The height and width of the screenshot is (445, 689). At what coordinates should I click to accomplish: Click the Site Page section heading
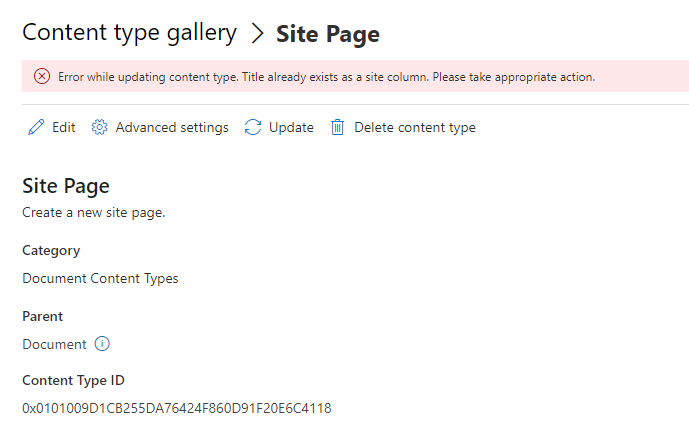coord(66,186)
